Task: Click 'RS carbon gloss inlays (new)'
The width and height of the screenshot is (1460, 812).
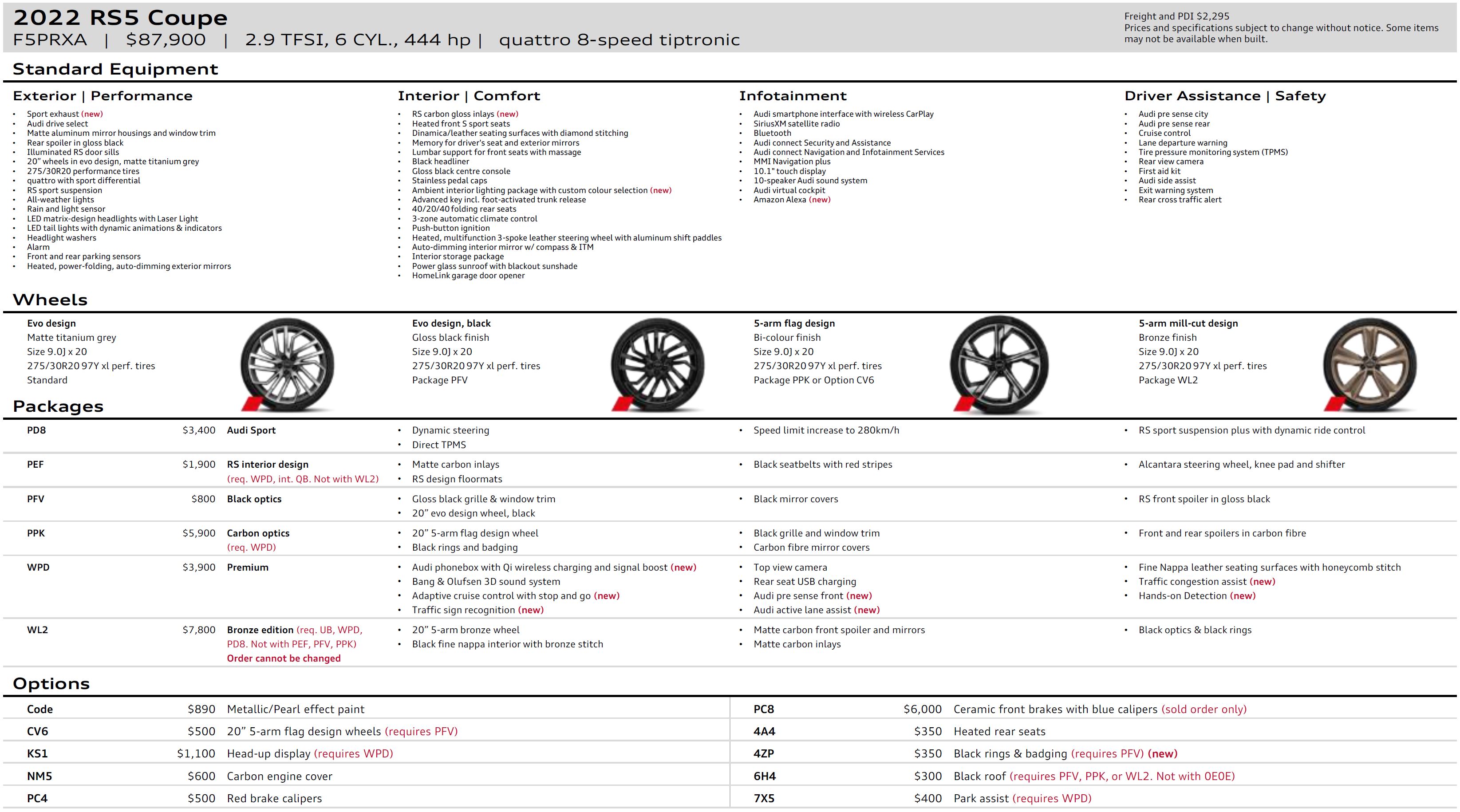Action: (x=465, y=114)
